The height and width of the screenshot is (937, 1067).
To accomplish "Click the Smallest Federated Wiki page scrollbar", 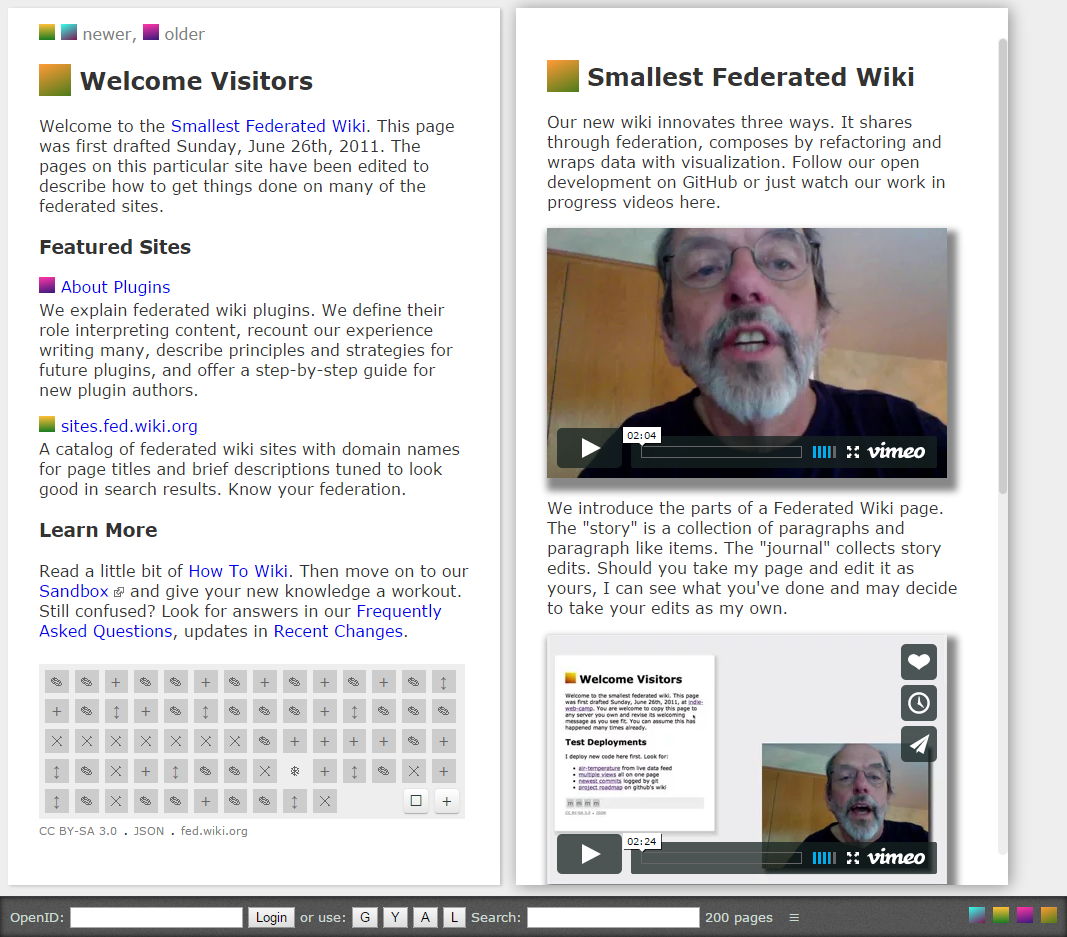I will click(1002, 265).
